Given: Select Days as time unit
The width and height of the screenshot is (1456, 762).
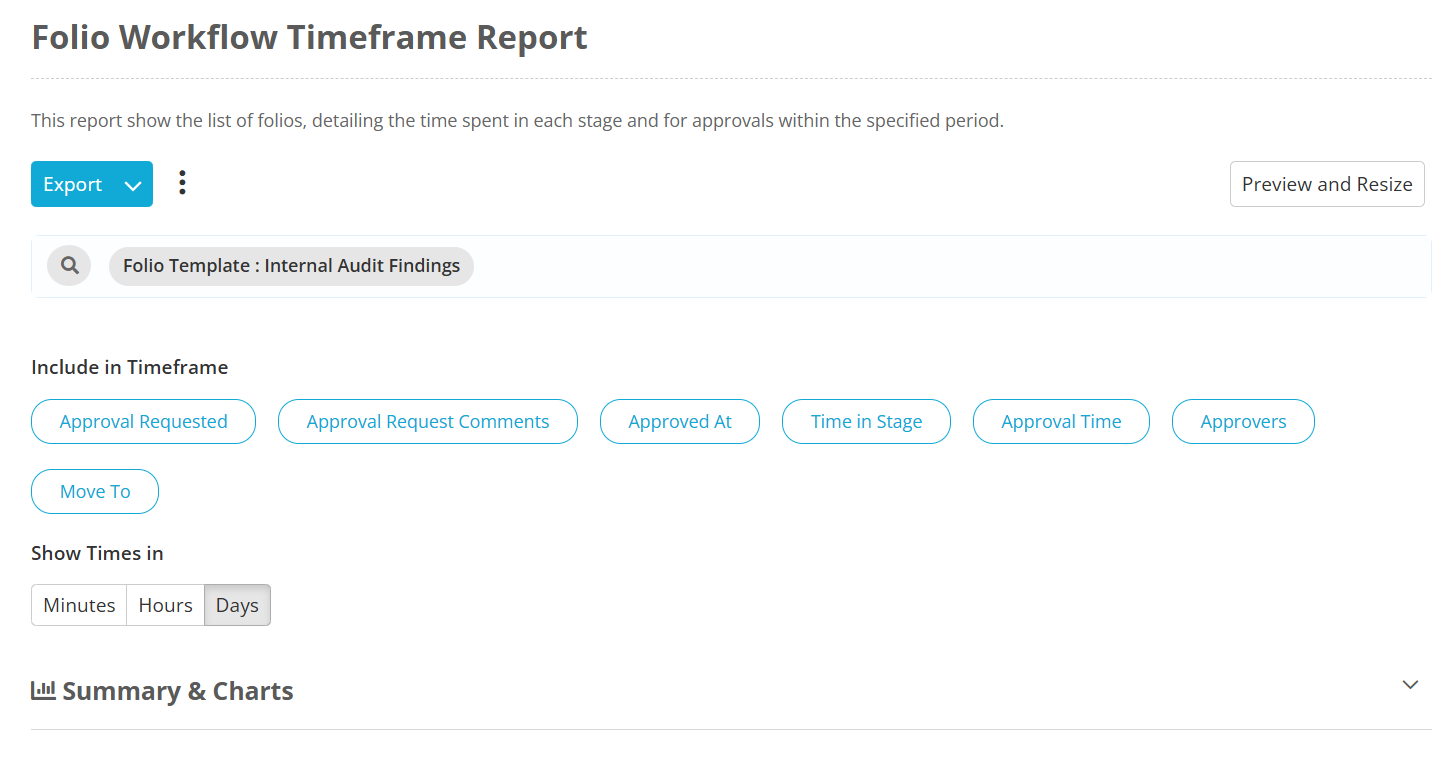Looking at the screenshot, I should tap(237, 605).
